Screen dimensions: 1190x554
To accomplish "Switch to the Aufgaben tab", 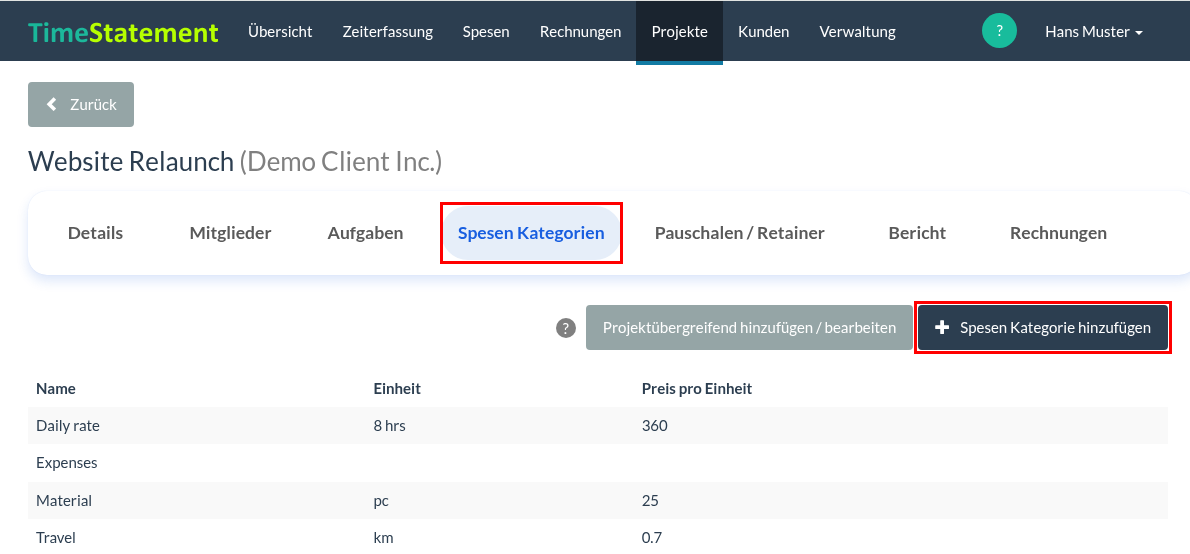I will coord(366,233).
